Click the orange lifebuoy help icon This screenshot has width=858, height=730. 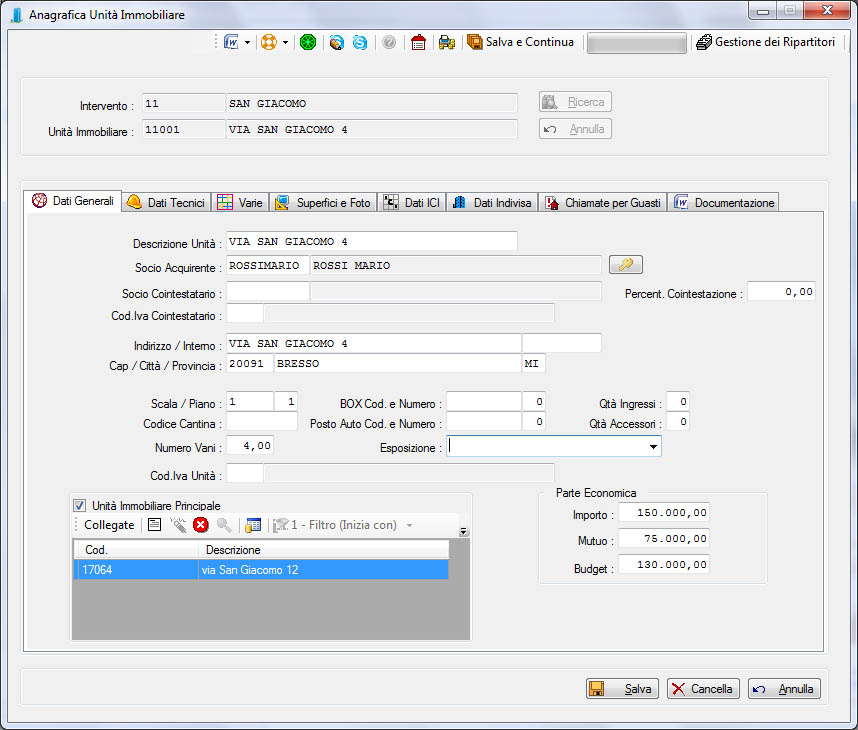(269, 42)
